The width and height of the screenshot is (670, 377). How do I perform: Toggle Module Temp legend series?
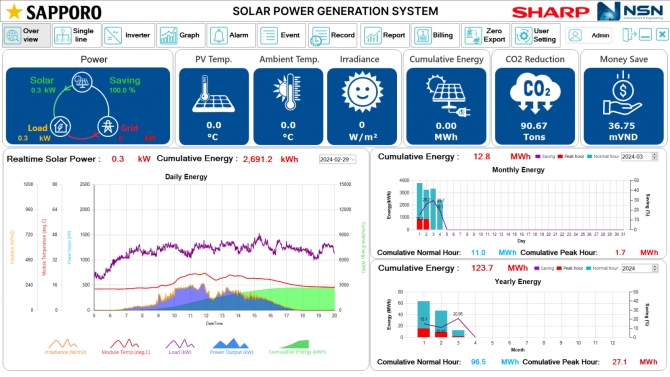[126, 346]
